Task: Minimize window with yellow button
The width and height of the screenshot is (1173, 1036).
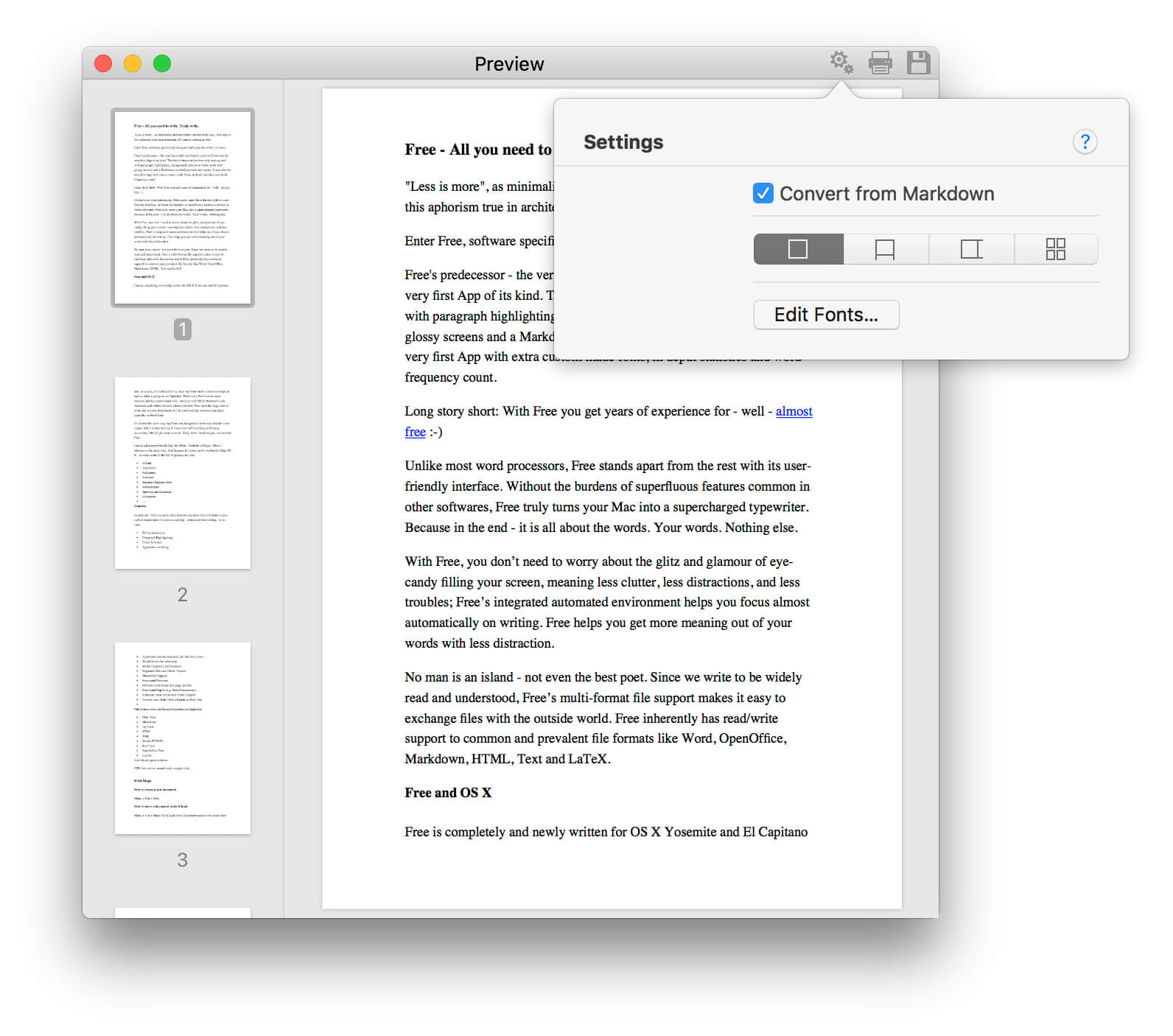Action: pos(133,63)
